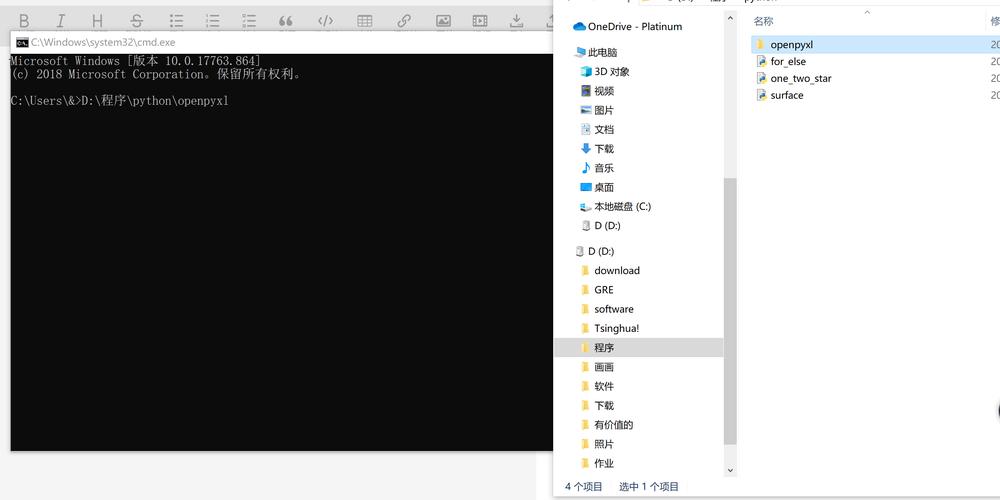Select the surface Python file

coord(787,95)
